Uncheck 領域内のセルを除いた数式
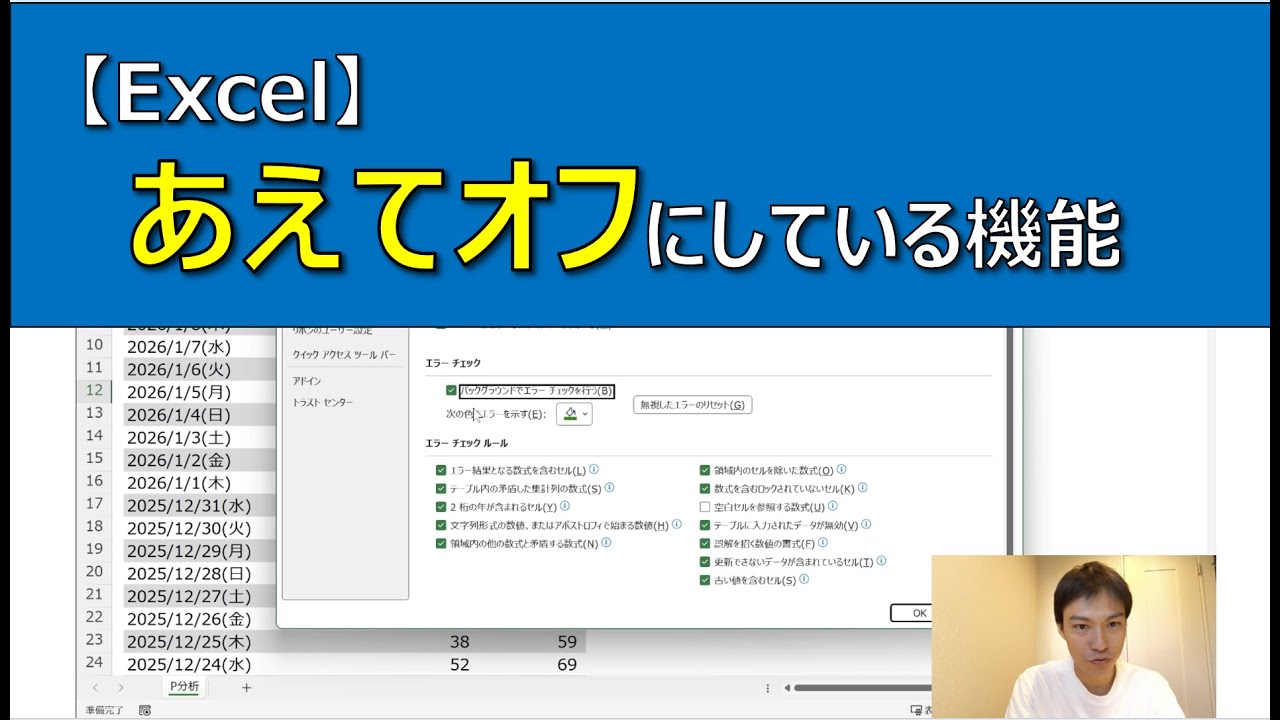1280x720 pixels. point(705,470)
